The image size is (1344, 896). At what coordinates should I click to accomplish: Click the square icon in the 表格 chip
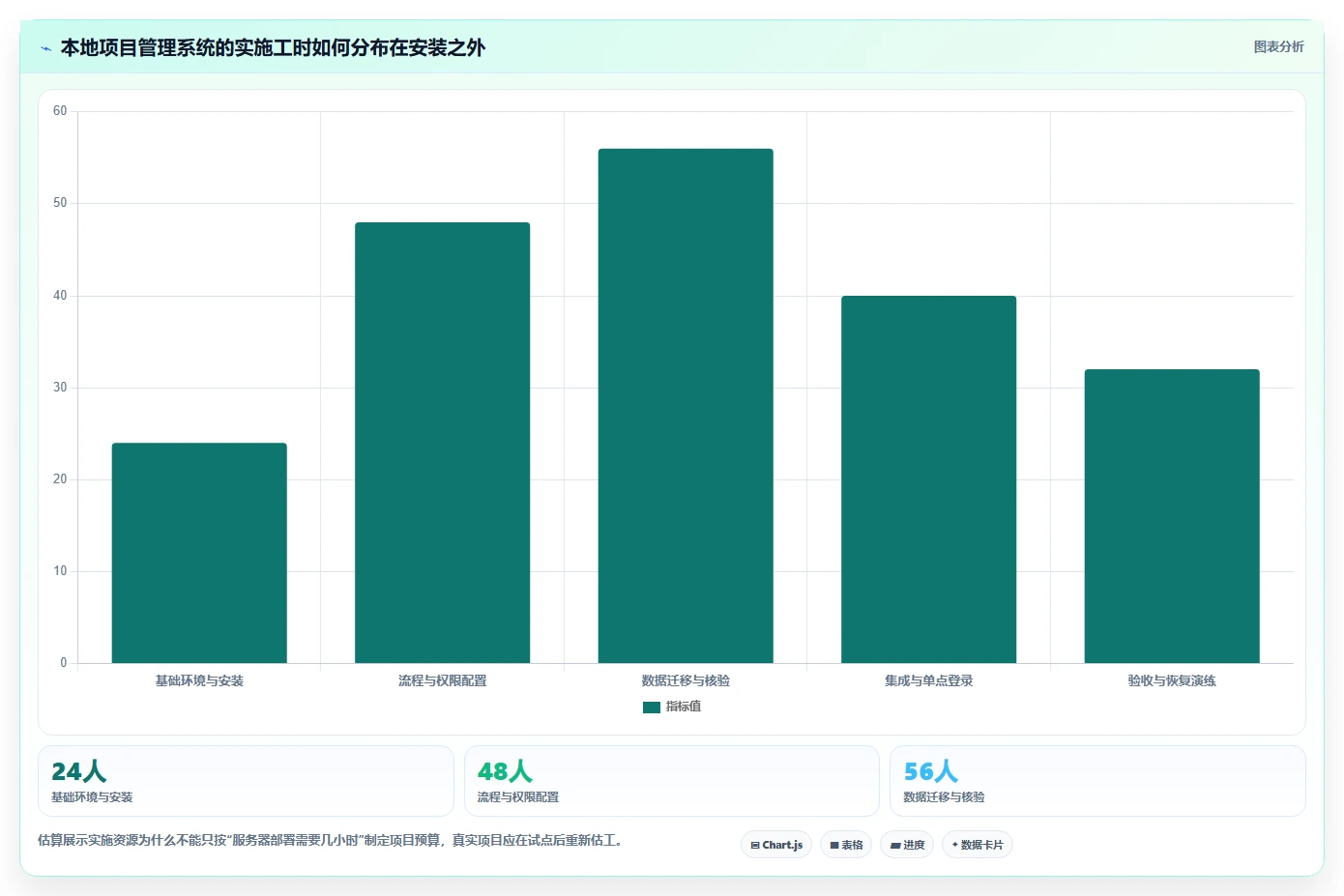[834, 846]
